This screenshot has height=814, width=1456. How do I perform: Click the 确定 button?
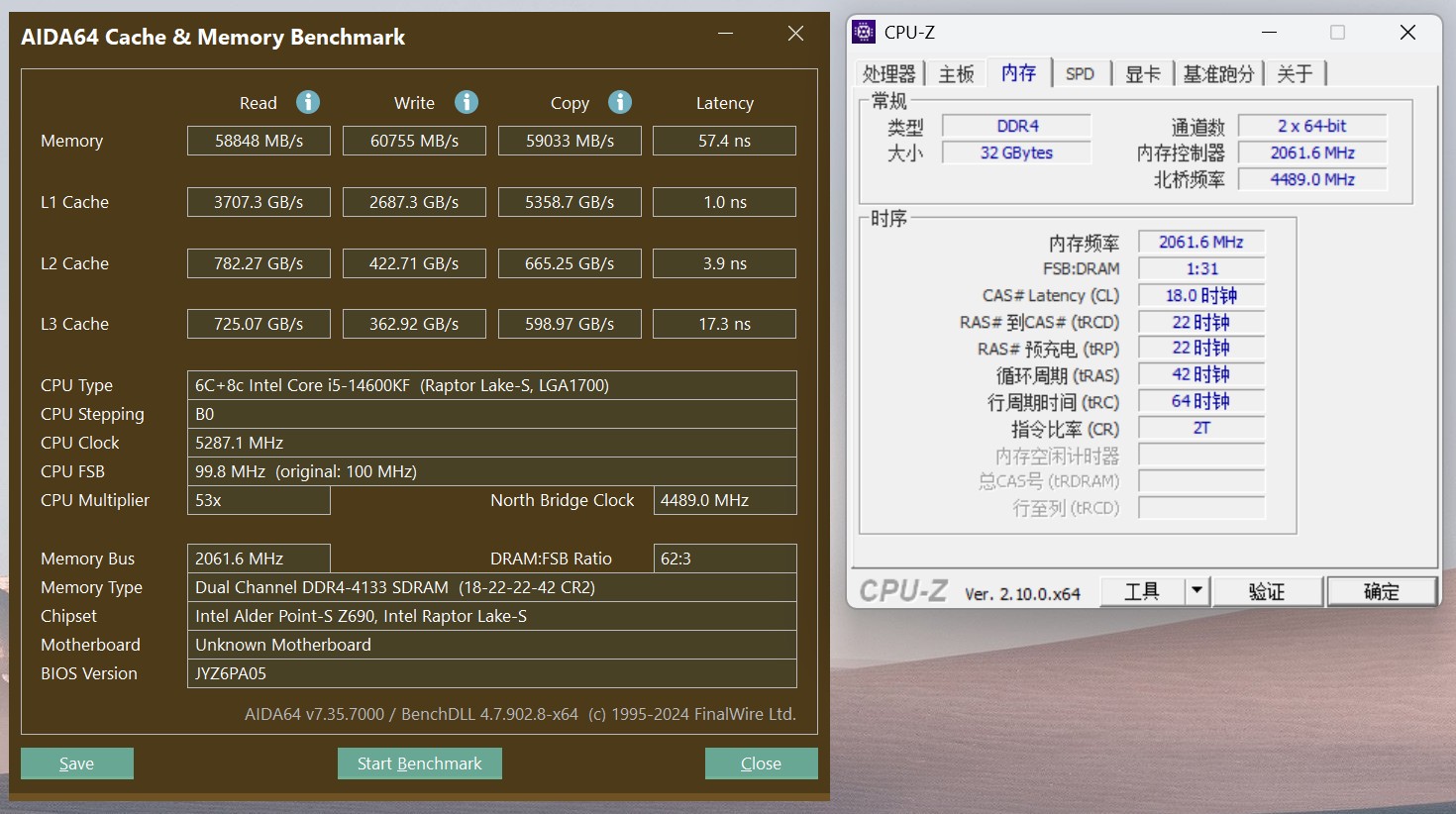(1382, 591)
